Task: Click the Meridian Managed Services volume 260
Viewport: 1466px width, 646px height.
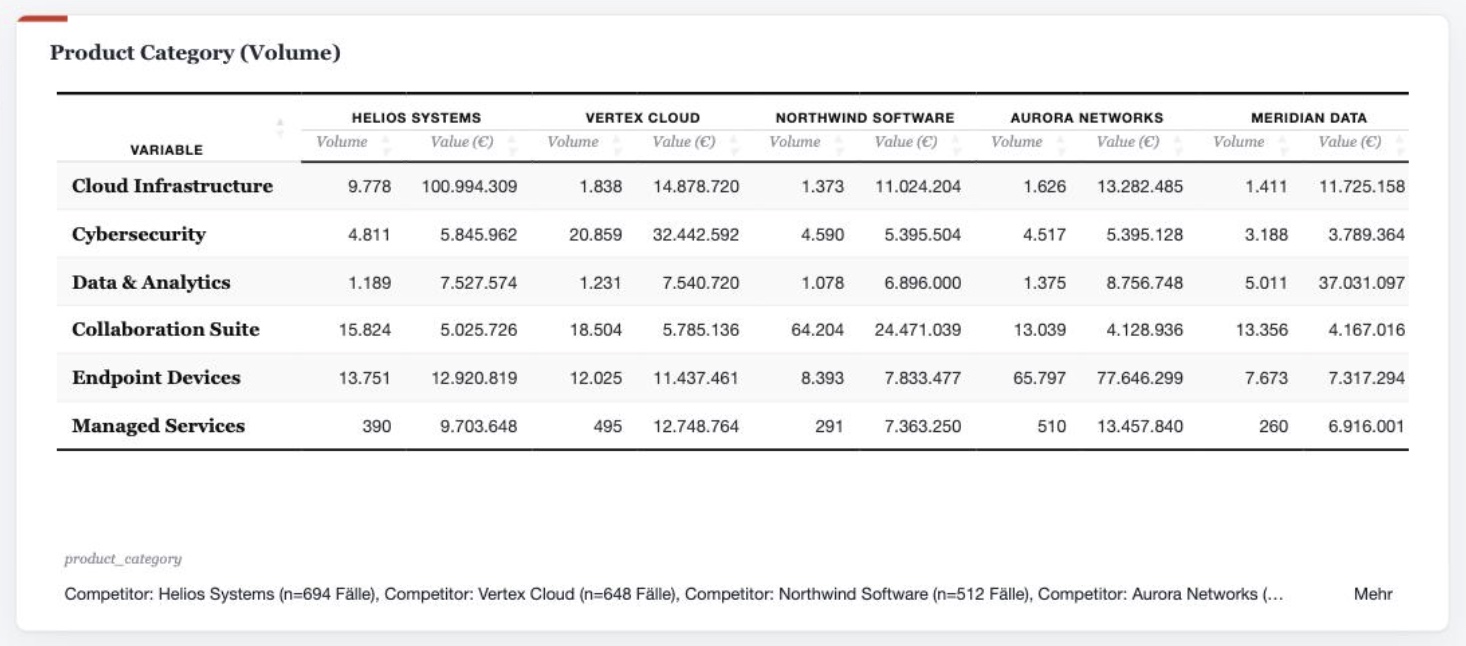Action: (1274, 426)
